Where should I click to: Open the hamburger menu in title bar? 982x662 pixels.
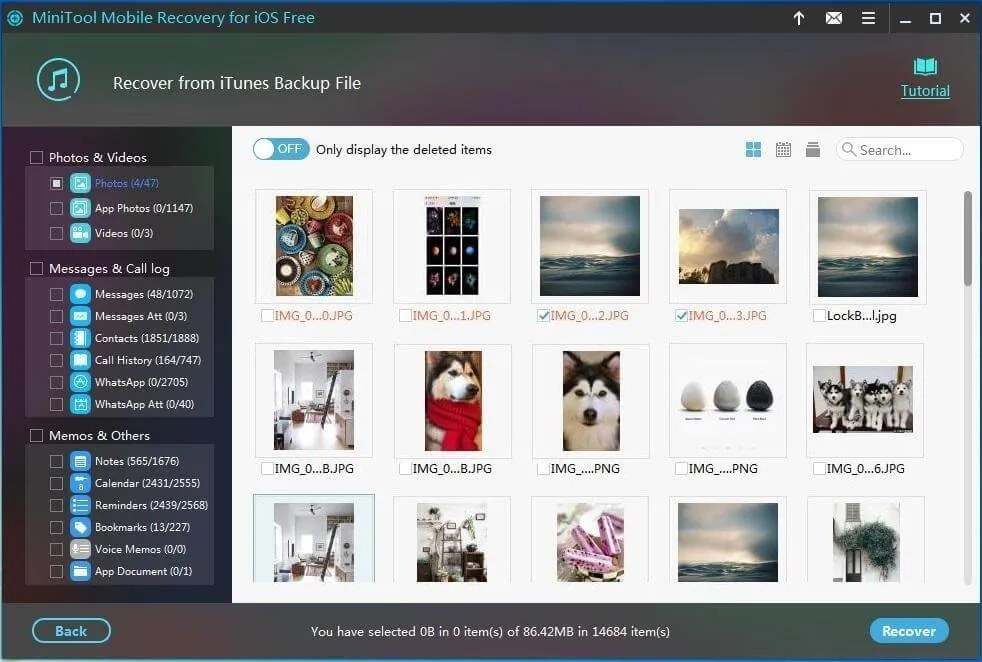tap(868, 18)
